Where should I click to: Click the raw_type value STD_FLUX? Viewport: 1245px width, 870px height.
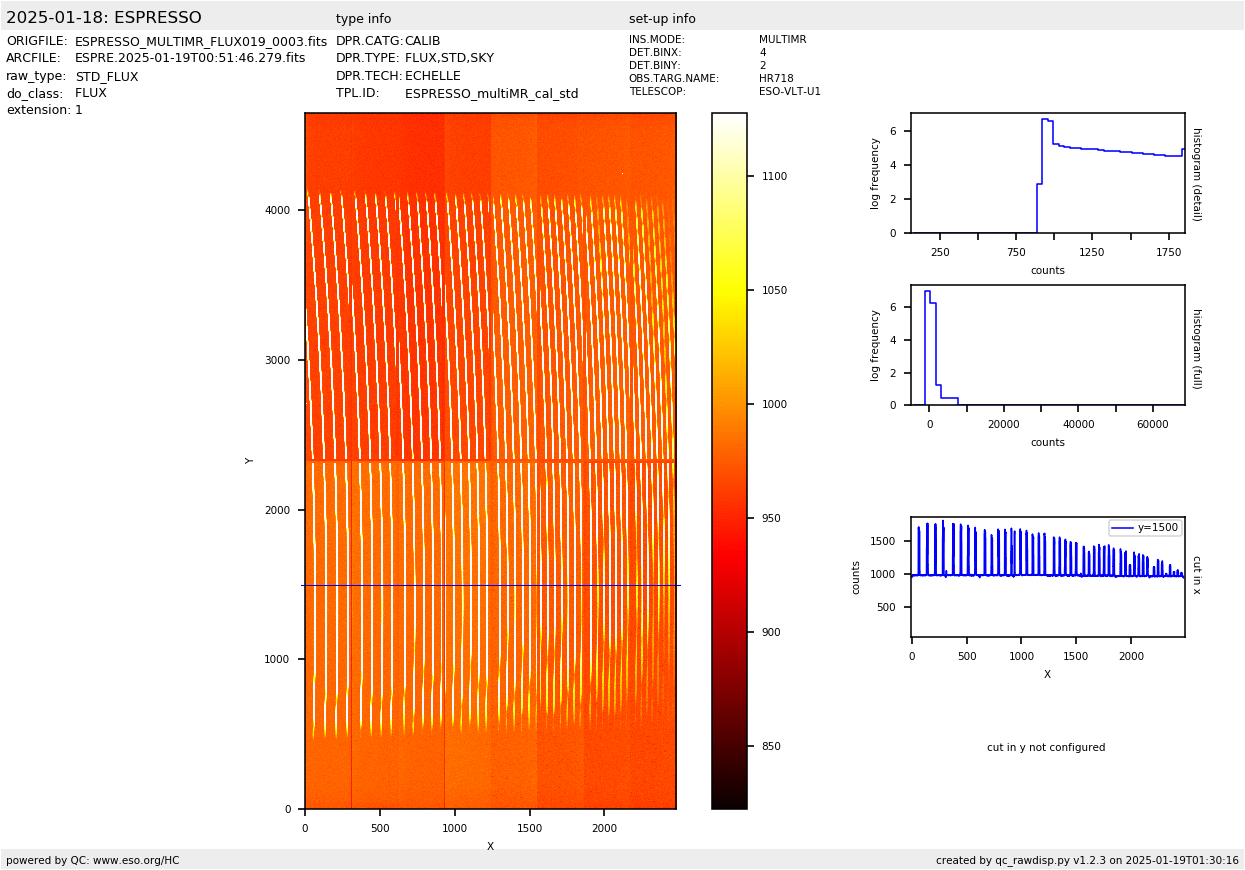[107, 77]
